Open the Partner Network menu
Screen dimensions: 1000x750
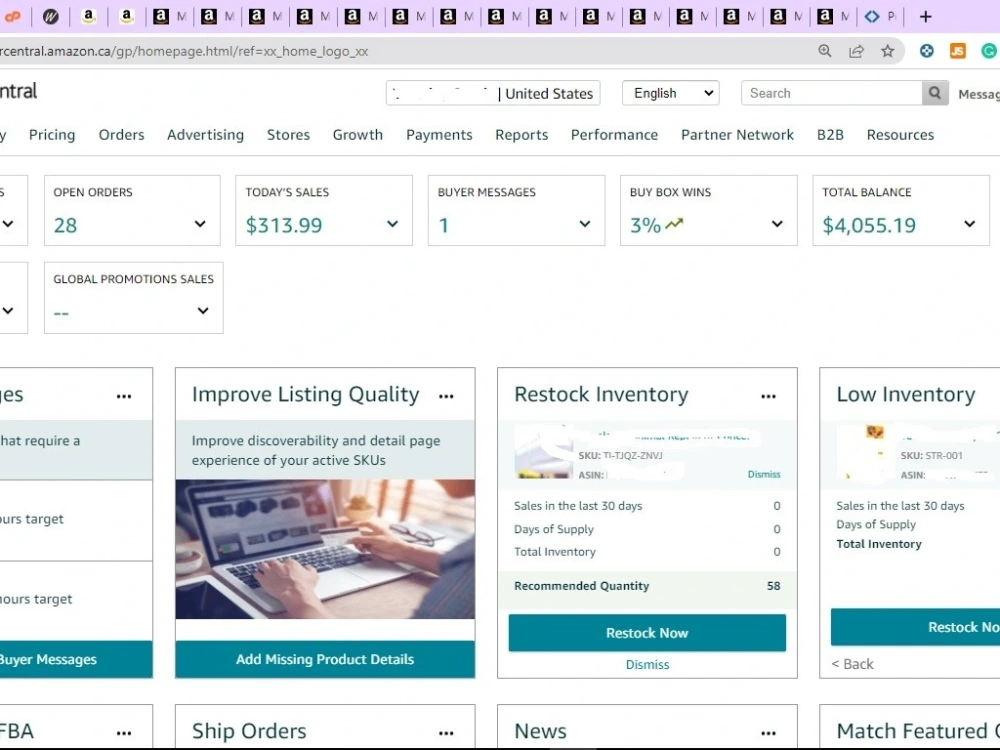coord(737,135)
